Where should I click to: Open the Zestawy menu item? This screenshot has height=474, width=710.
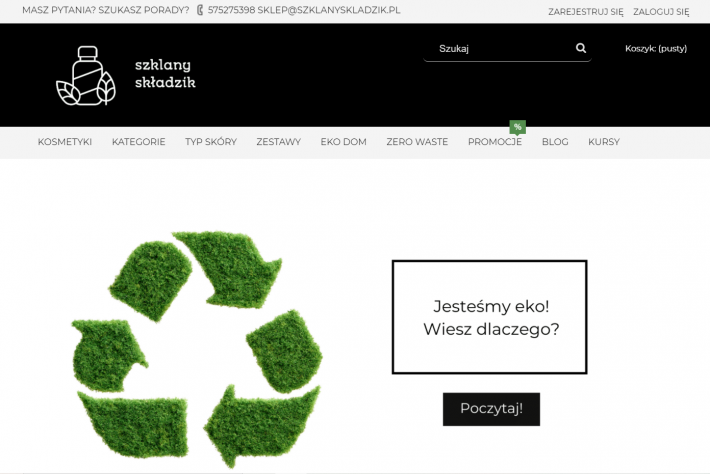(x=278, y=142)
